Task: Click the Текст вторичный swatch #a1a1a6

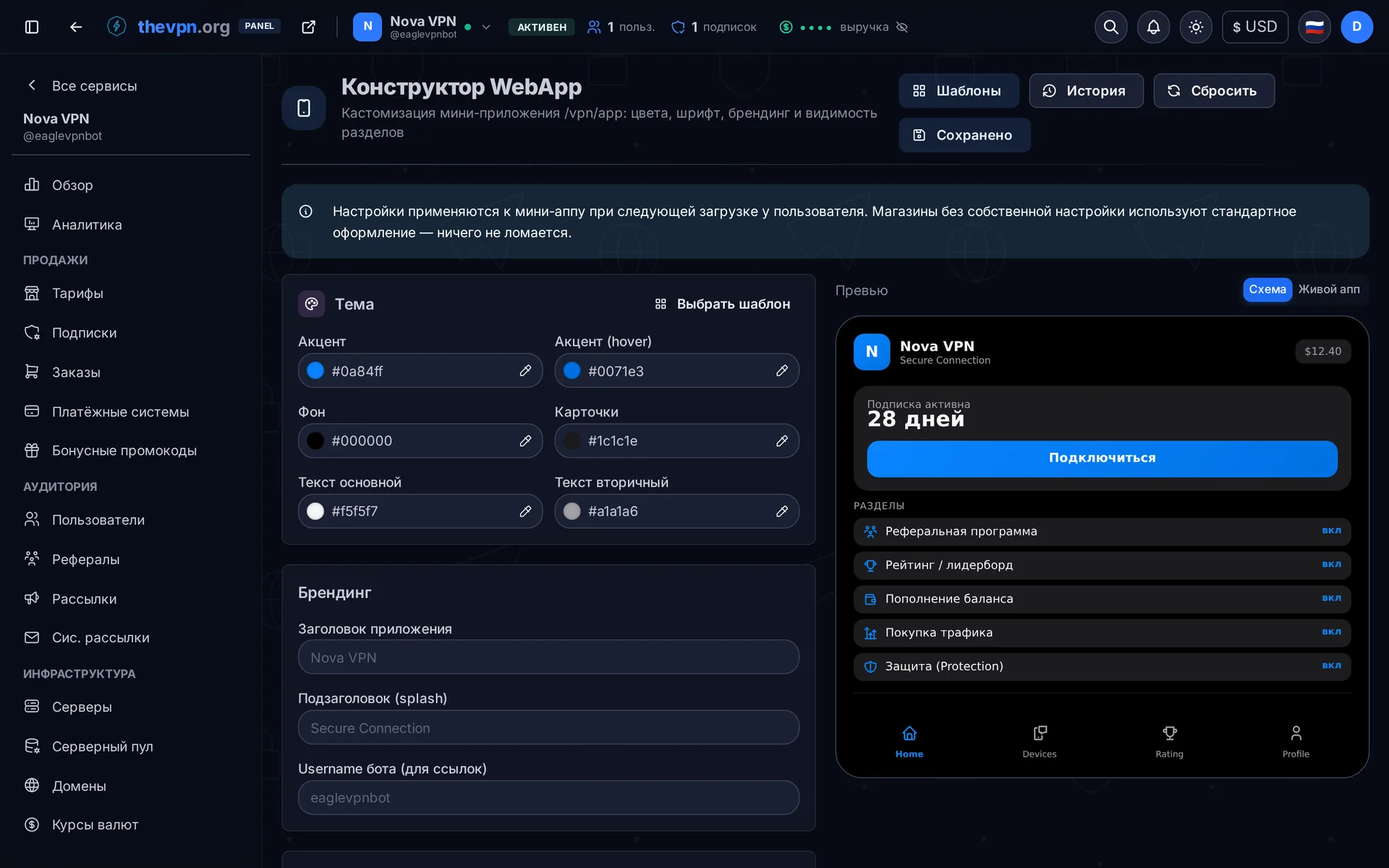Action: coord(572,511)
